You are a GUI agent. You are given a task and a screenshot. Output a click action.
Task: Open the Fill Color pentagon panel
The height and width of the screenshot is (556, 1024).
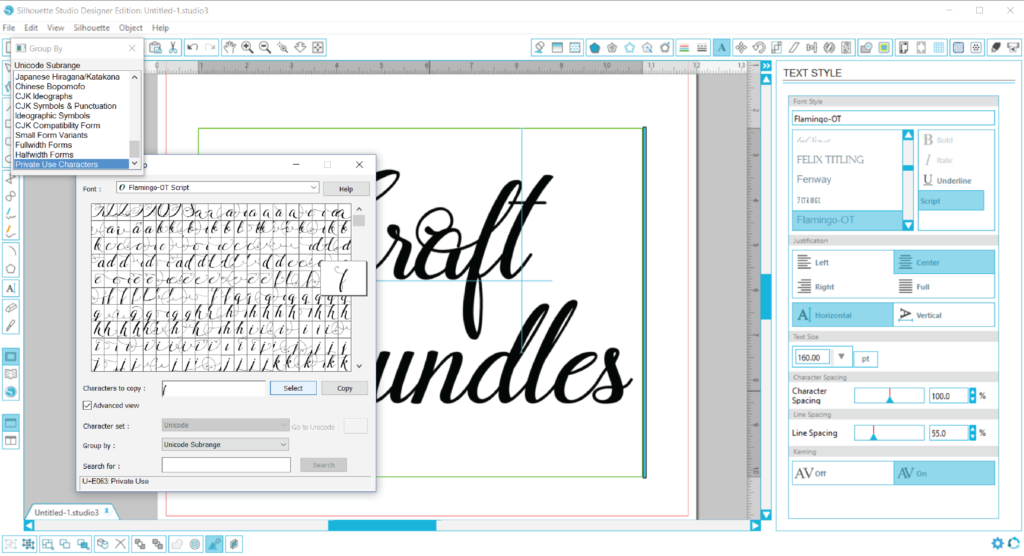coord(594,48)
